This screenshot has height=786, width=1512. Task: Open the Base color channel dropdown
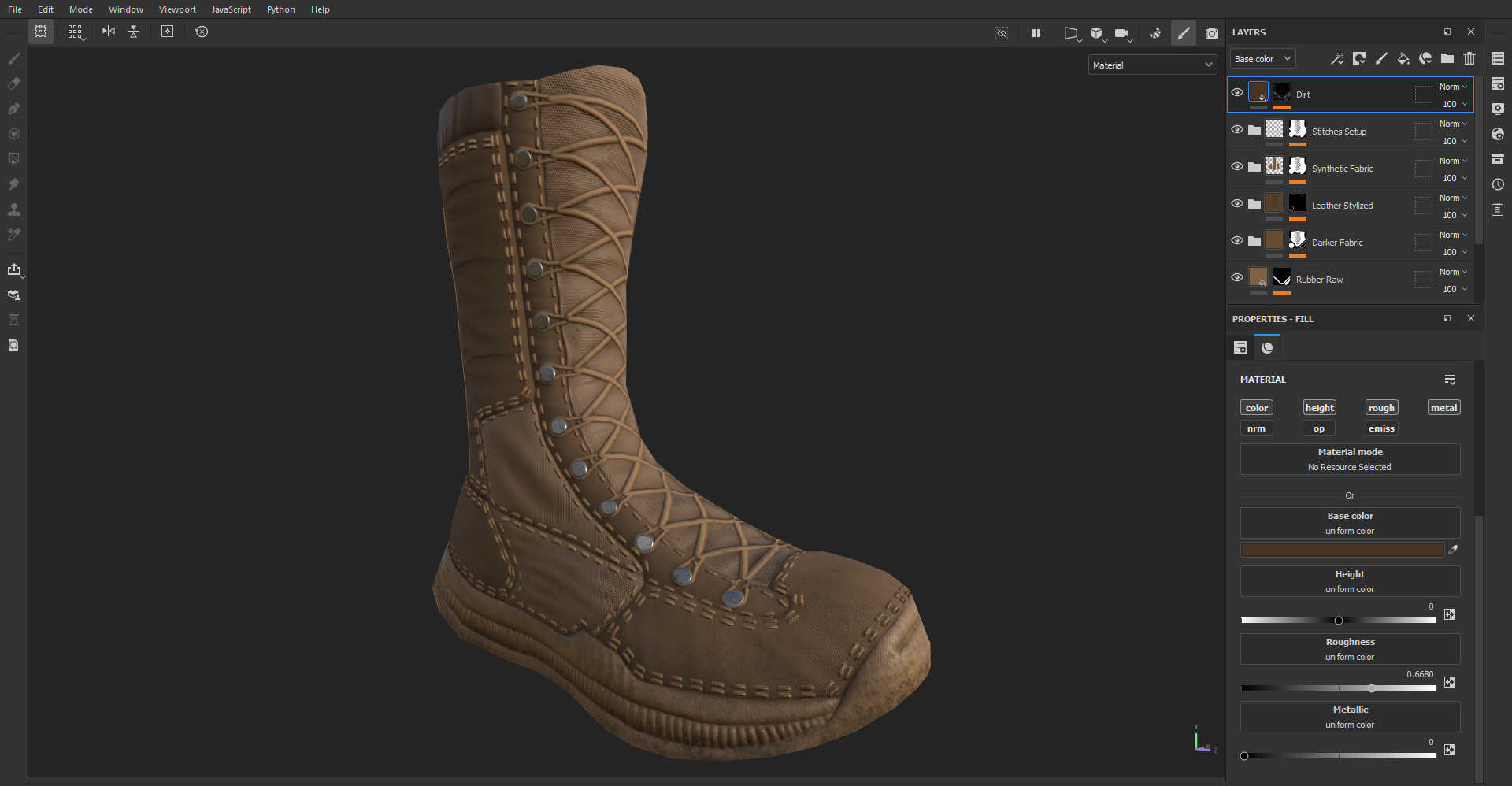[x=1262, y=59]
